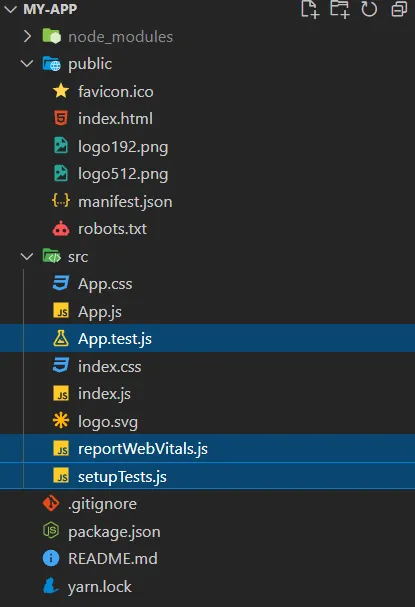
Task: Open favicon.ico file
Action: click(x=116, y=92)
